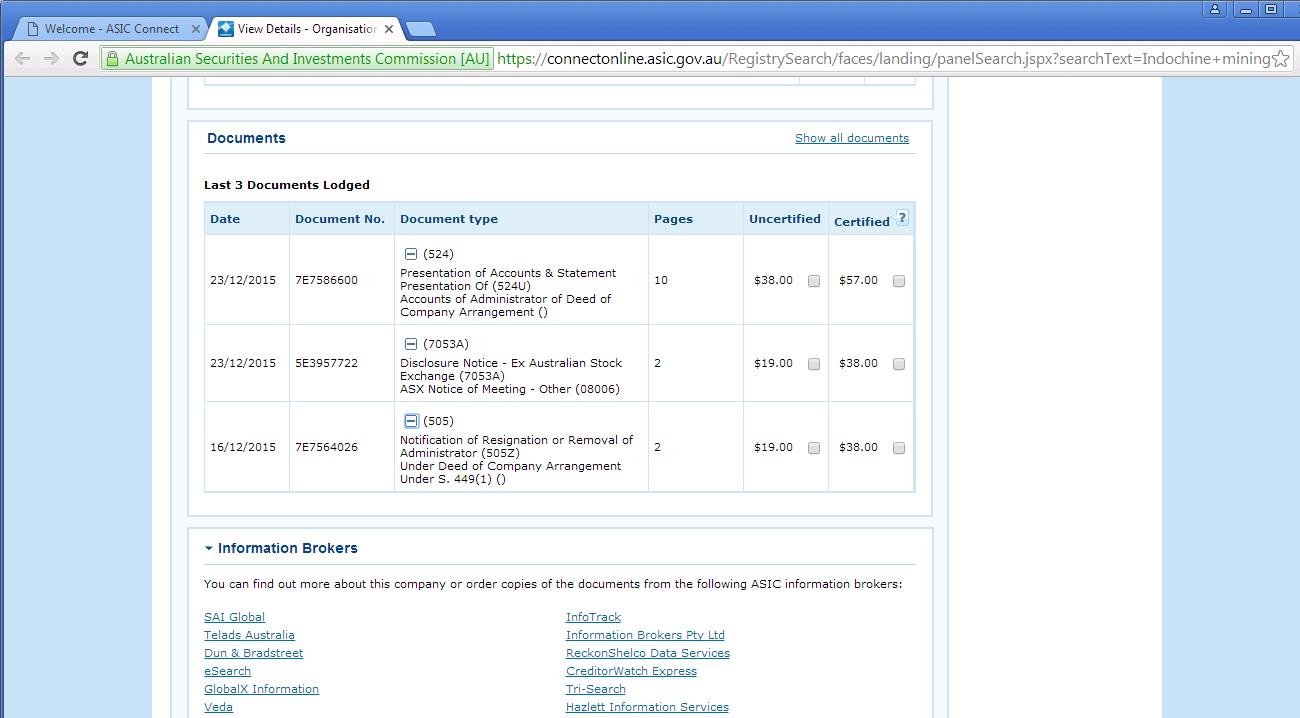Screen dimensions: 1300x718
Task: Open the SAI Global broker link
Action: [234, 617]
